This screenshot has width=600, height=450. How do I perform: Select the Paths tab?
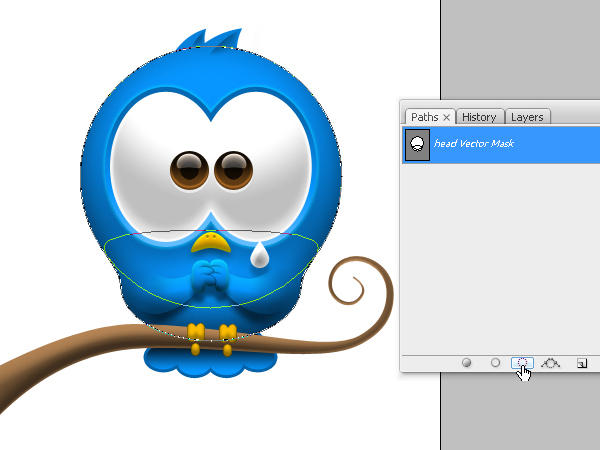425,117
